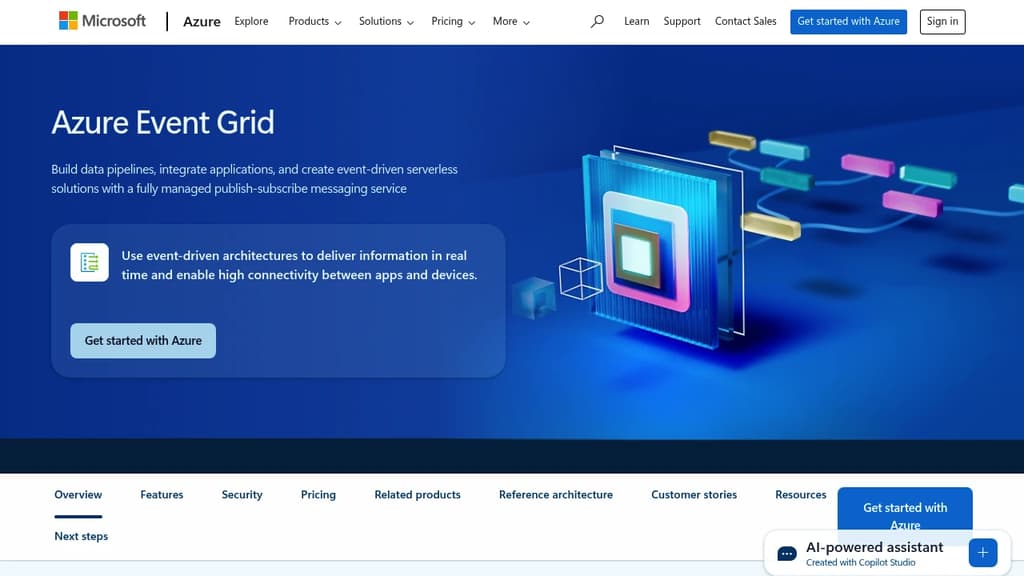Click the Microsoft logo
This screenshot has width=1024, height=576.
[x=103, y=21]
